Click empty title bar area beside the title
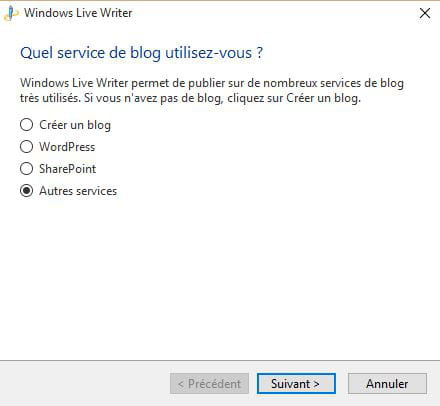The height and width of the screenshot is (406, 440). 273,13
